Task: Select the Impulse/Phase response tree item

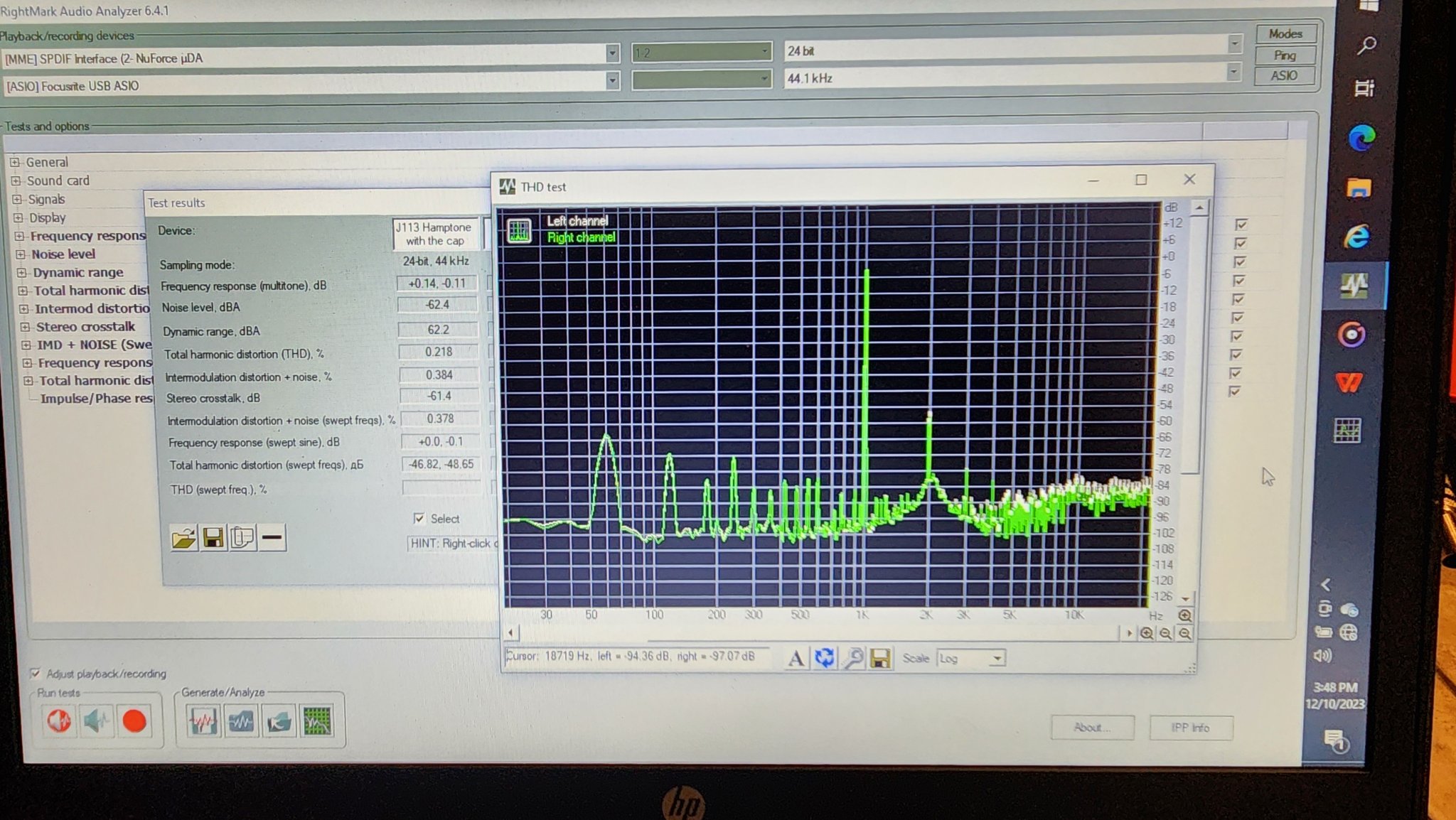Action: tap(97, 398)
